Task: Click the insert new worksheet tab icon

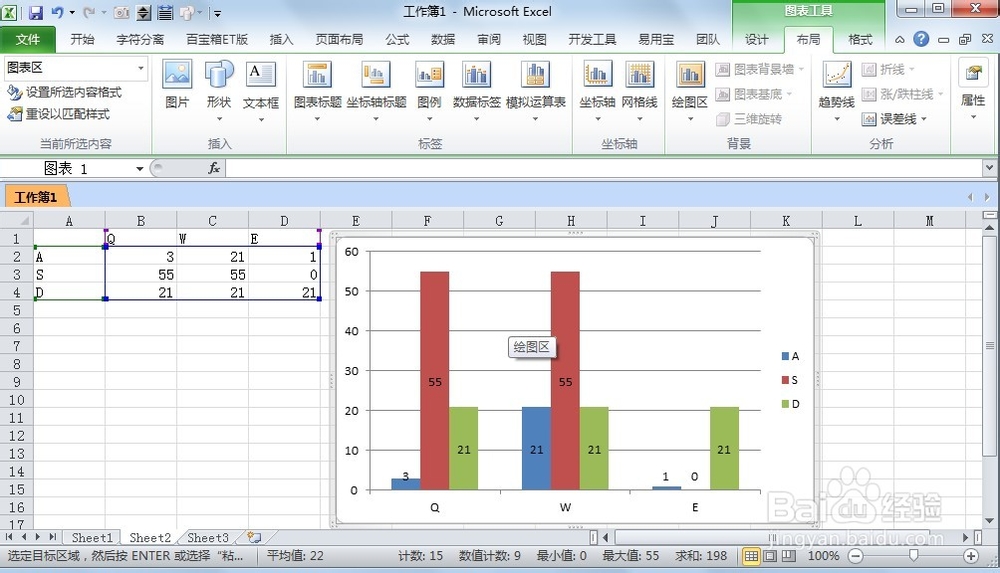Action: (254, 538)
